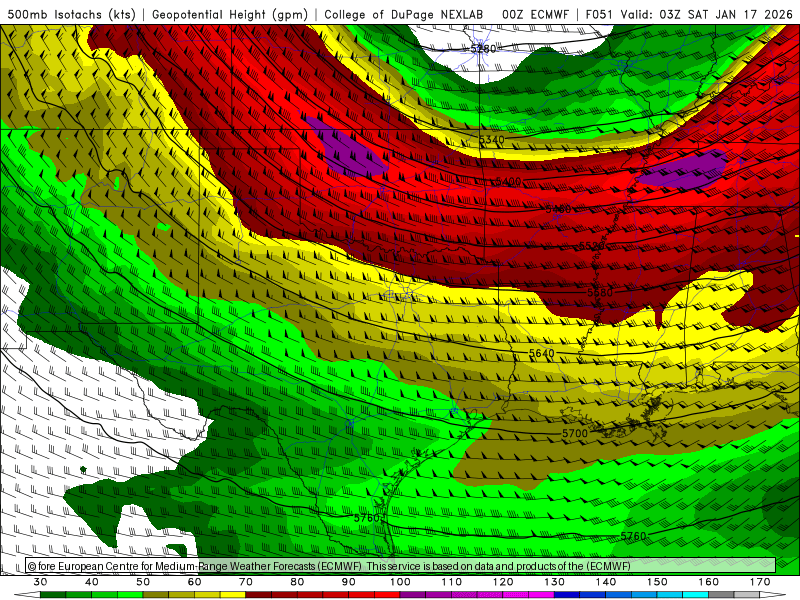This screenshot has width=800, height=600.
Task: Click the 150 knot scale label
Action: tap(657, 582)
